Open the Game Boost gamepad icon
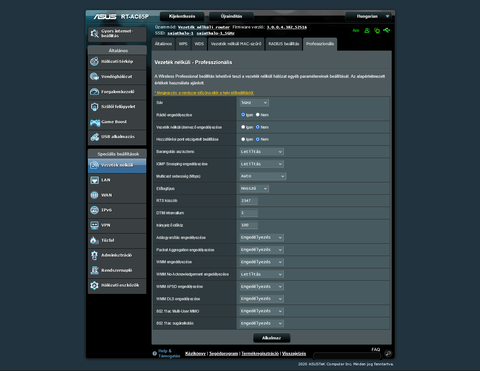This screenshot has width=480, height=371. (95, 122)
